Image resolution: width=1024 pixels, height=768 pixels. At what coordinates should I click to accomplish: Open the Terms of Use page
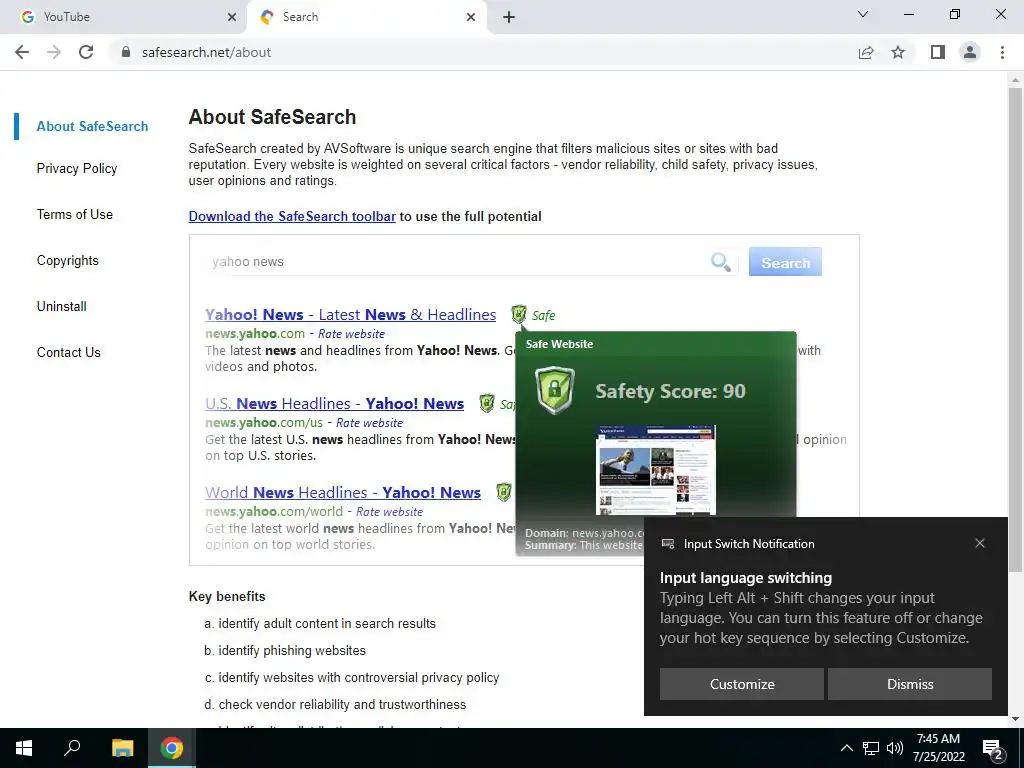74,214
